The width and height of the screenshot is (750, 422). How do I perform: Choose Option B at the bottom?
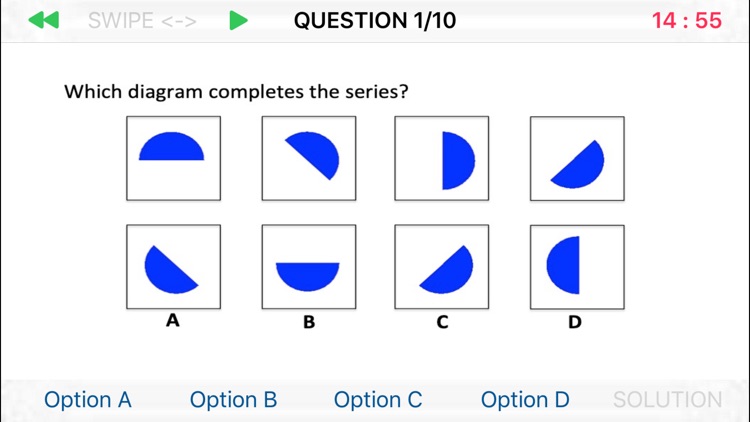coord(233,400)
